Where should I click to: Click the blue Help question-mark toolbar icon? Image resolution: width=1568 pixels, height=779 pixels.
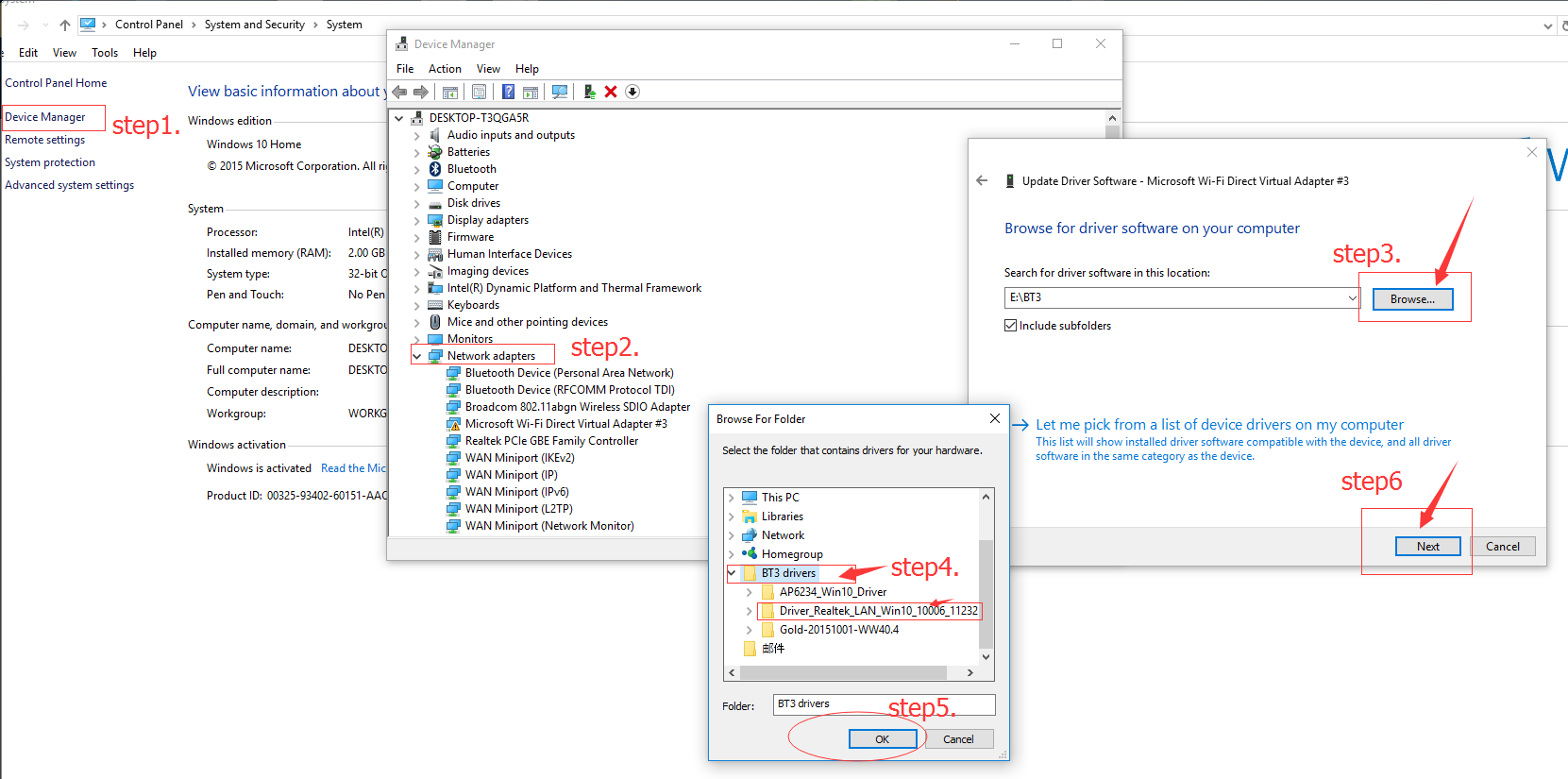(508, 92)
